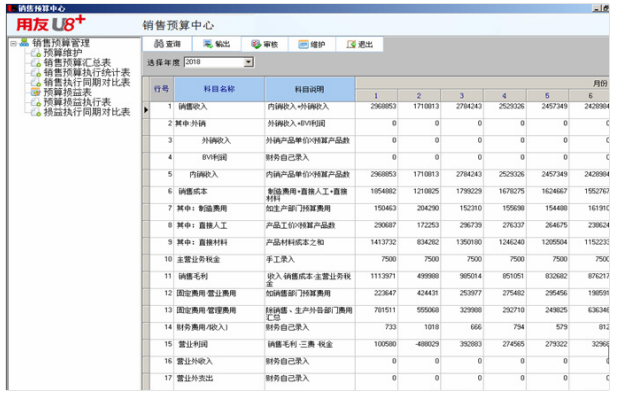Select the row marker for row 1
620x398 pixels.
click(x=146, y=110)
